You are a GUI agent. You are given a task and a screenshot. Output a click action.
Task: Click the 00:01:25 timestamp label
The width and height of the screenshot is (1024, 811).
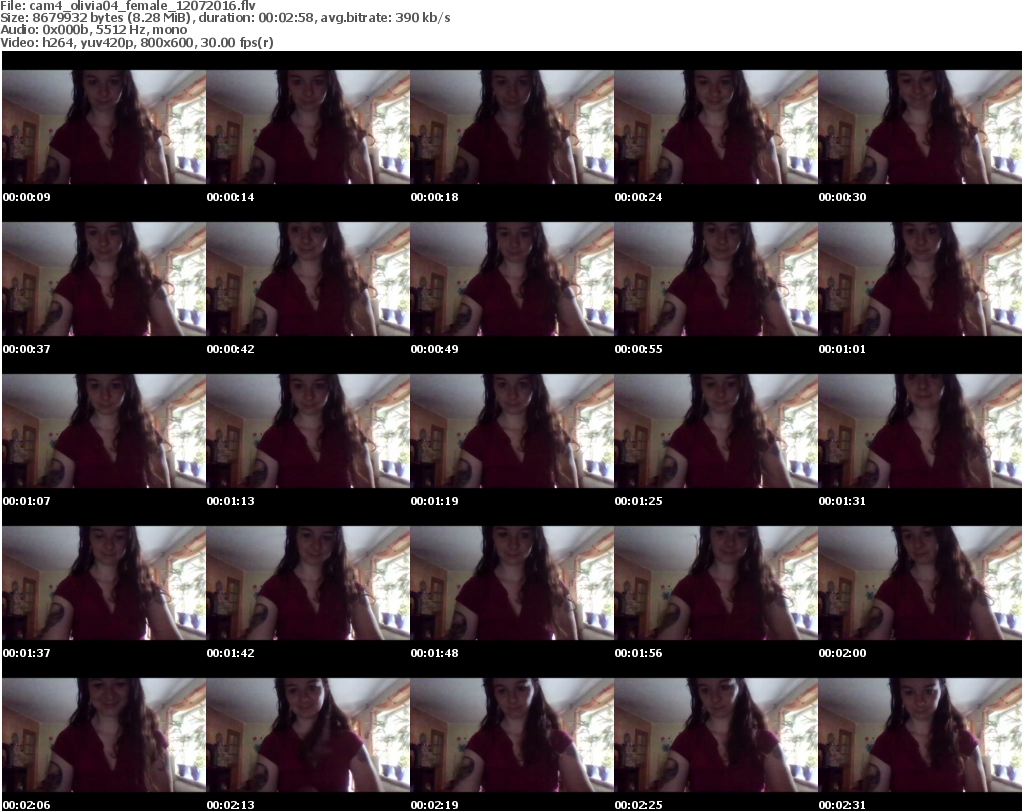point(638,501)
